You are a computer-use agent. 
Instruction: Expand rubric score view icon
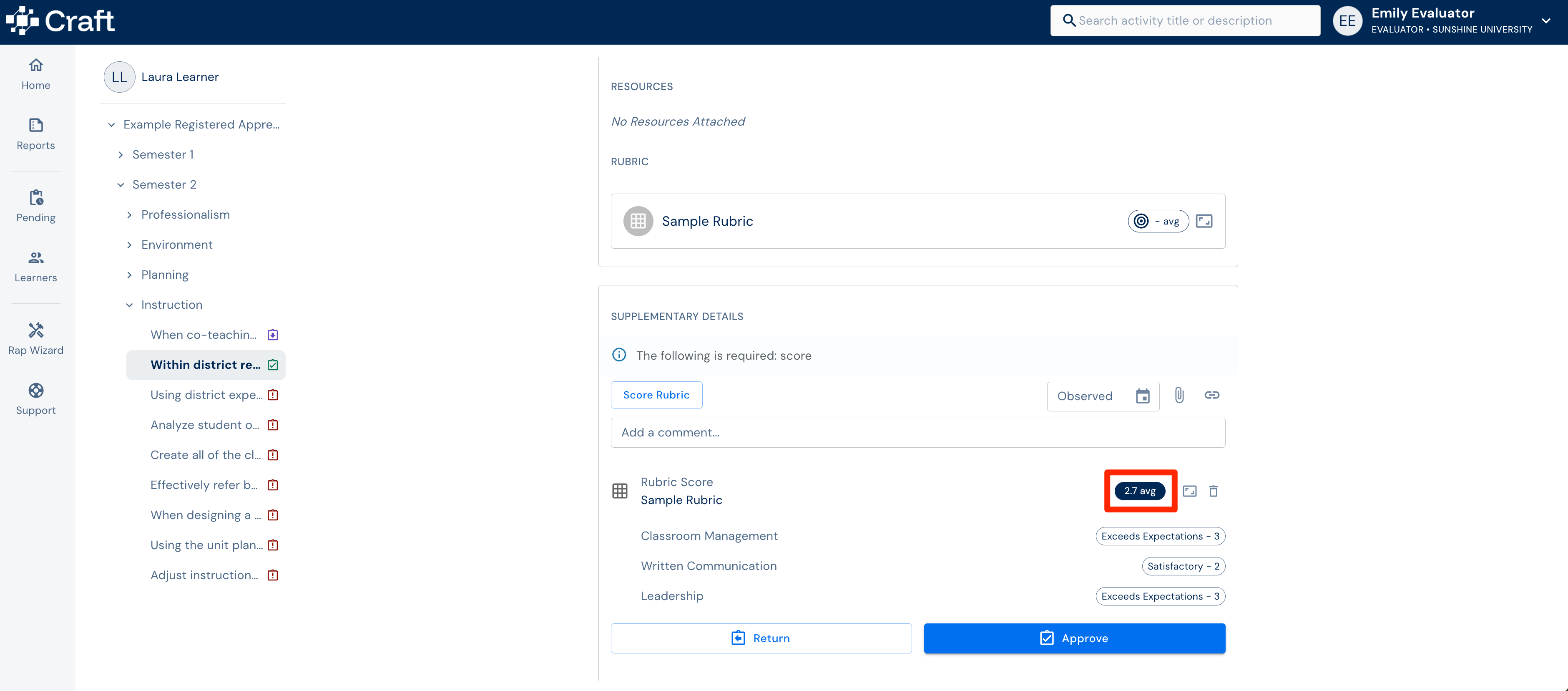(x=1189, y=491)
